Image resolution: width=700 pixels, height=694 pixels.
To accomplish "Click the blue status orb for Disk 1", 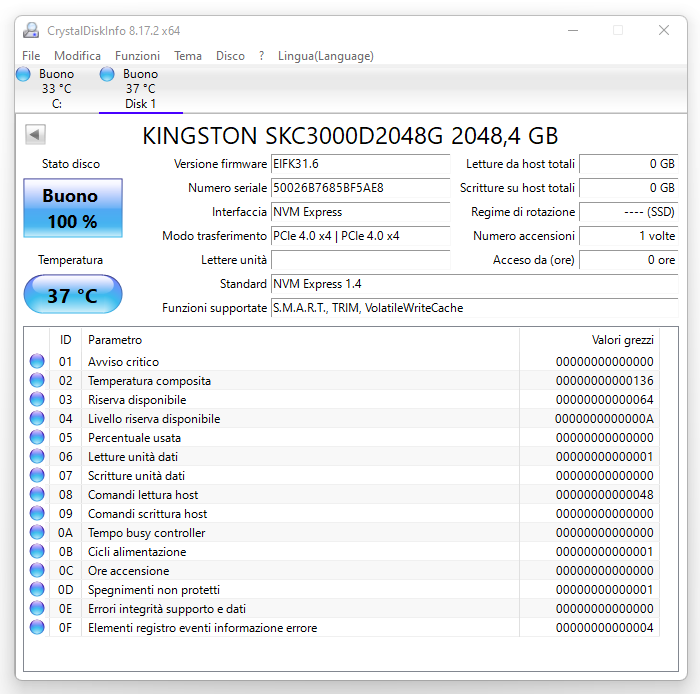I will (x=107, y=74).
